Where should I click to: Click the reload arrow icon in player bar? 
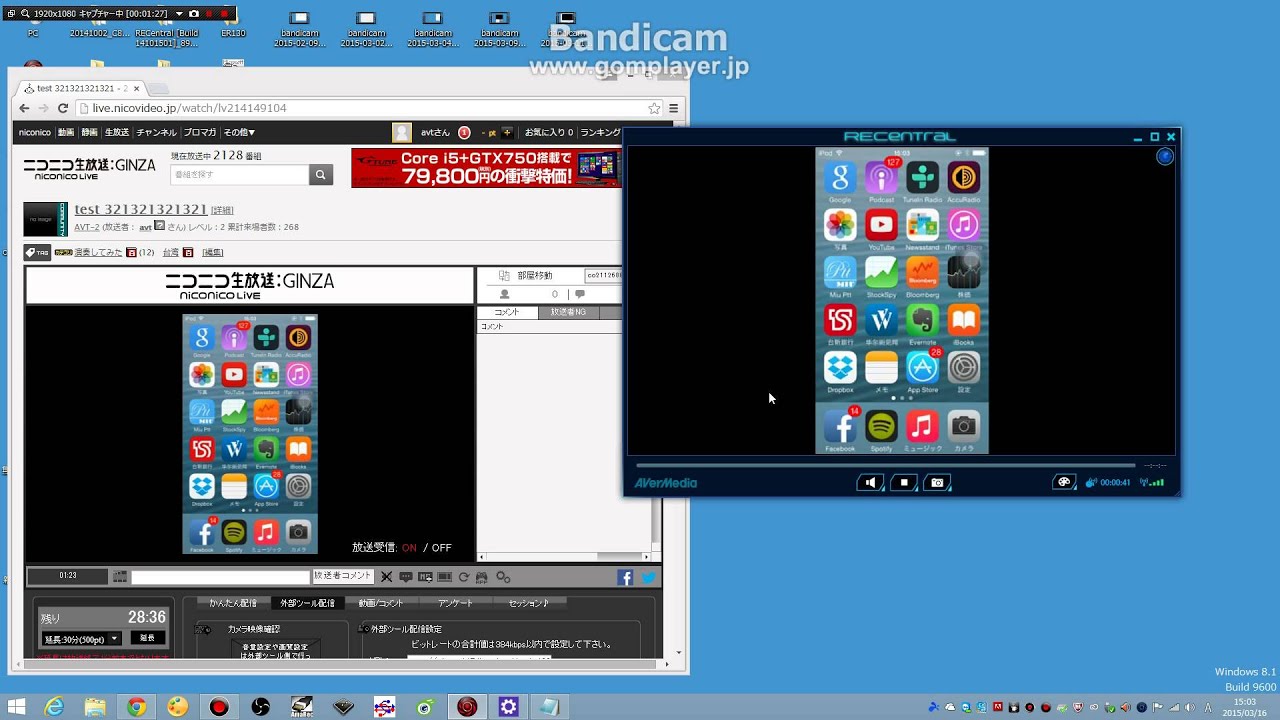(x=464, y=577)
